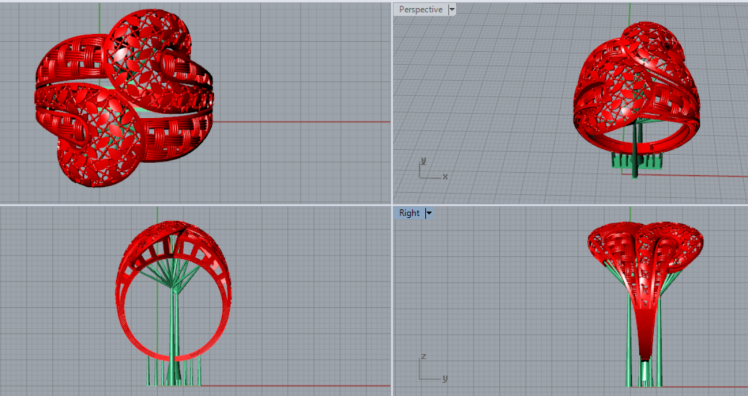The width and height of the screenshot is (748, 396).
Task: Click the z-y world axis icon in Right view
Action: click(x=433, y=368)
